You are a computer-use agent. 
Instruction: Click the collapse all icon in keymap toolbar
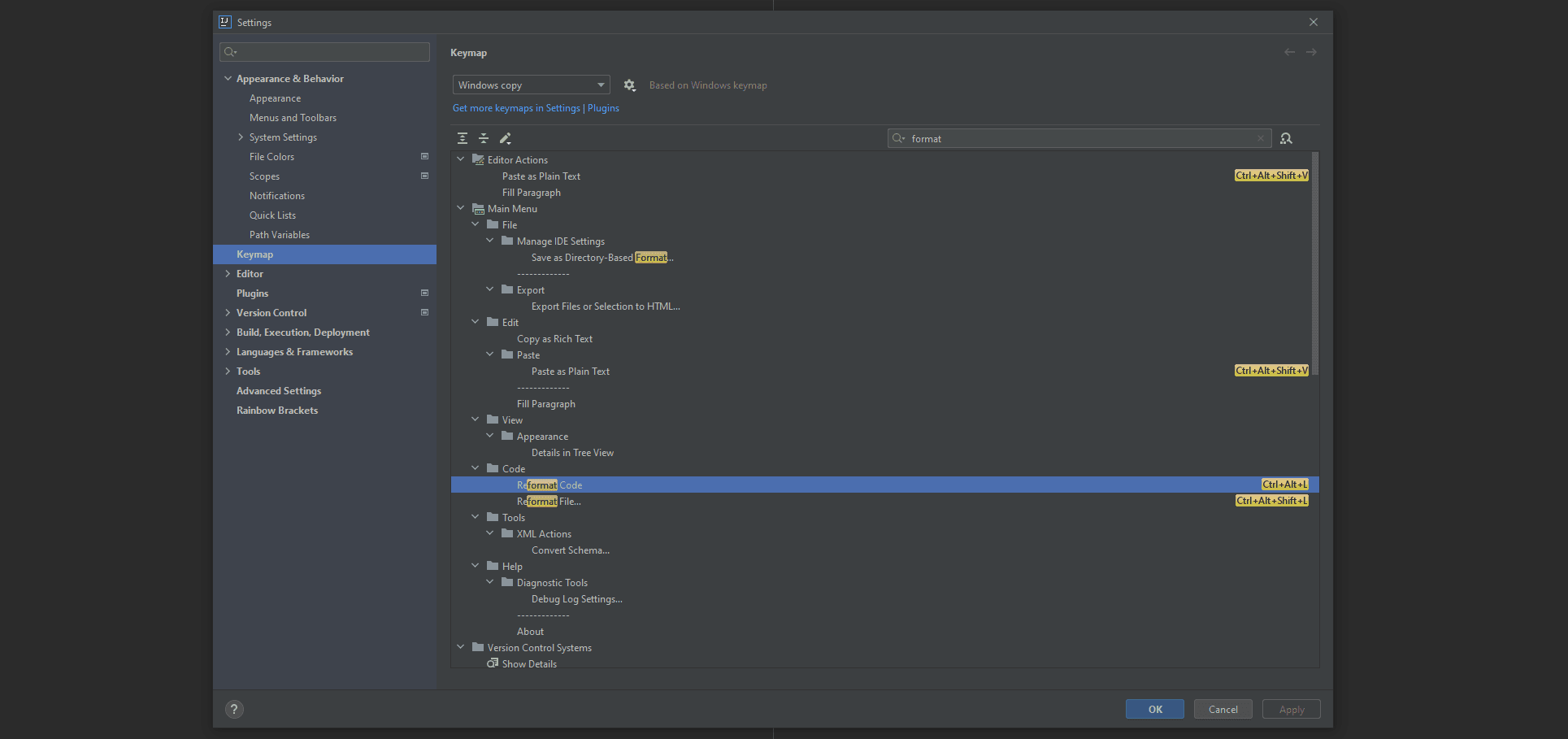(x=484, y=138)
